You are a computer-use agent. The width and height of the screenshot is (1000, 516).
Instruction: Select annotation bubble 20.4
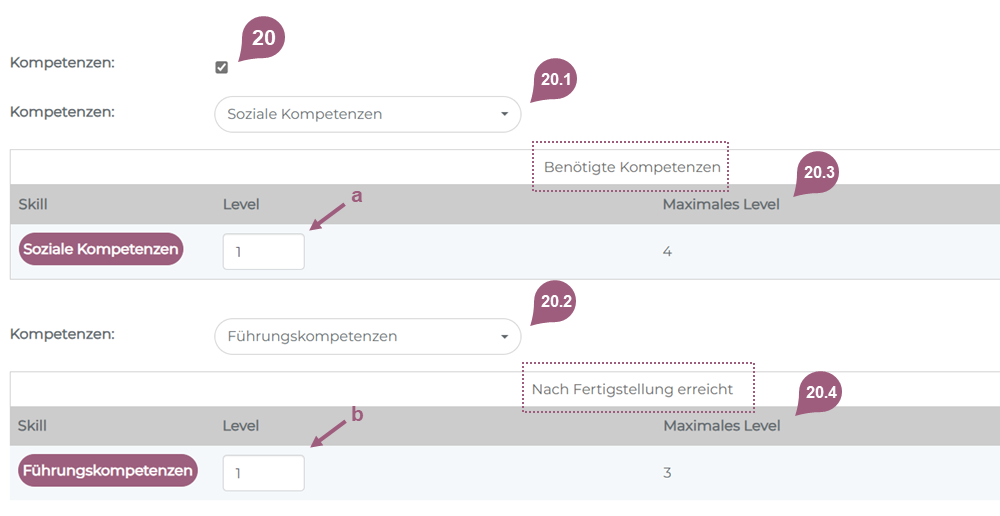pos(819,393)
